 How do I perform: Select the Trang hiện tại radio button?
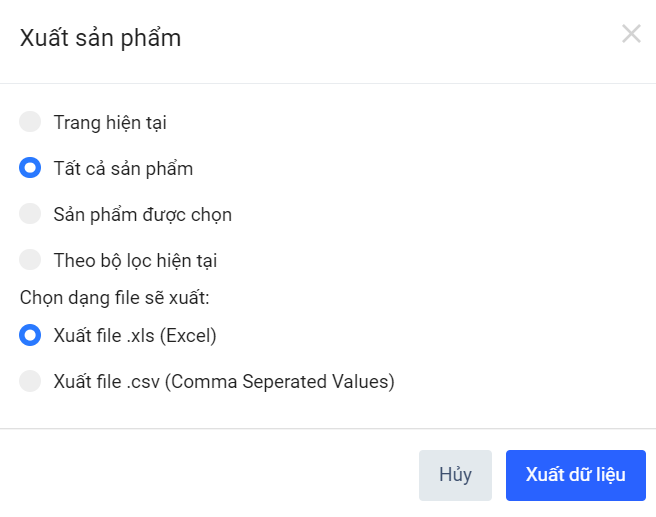point(30,122)
